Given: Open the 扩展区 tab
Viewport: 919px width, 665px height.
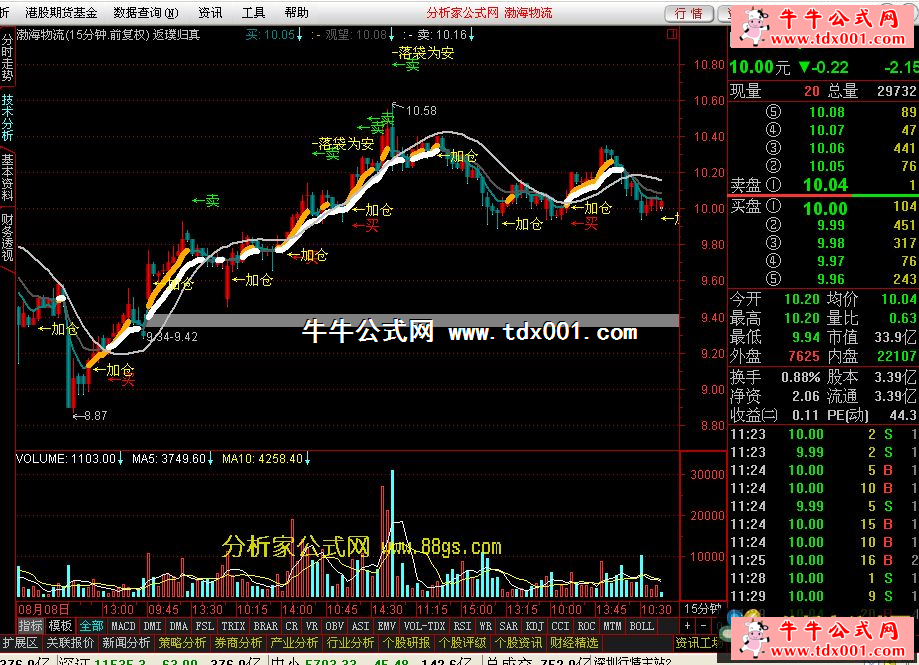Looking at the screenshot, I should (x=19, y=643).
